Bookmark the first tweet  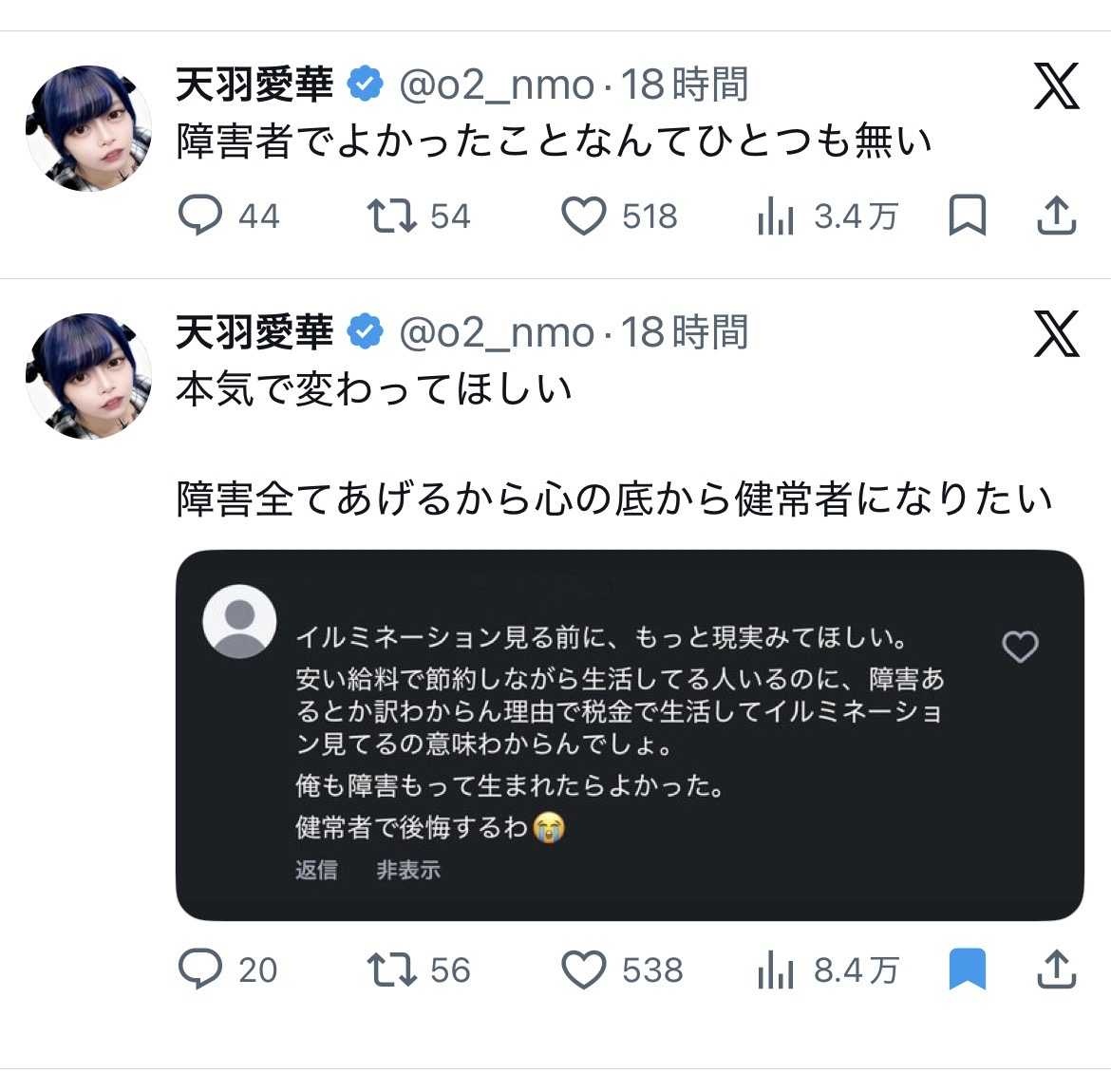968,216
